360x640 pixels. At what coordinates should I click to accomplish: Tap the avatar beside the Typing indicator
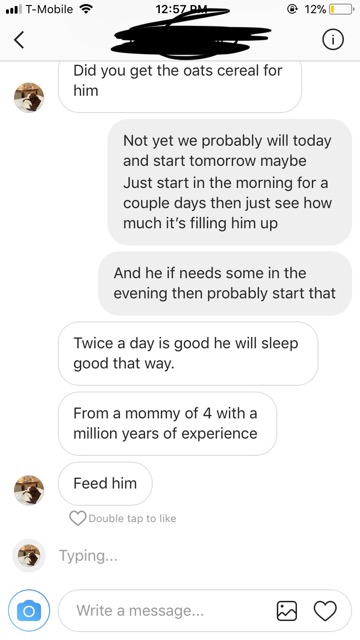(29, 556)
